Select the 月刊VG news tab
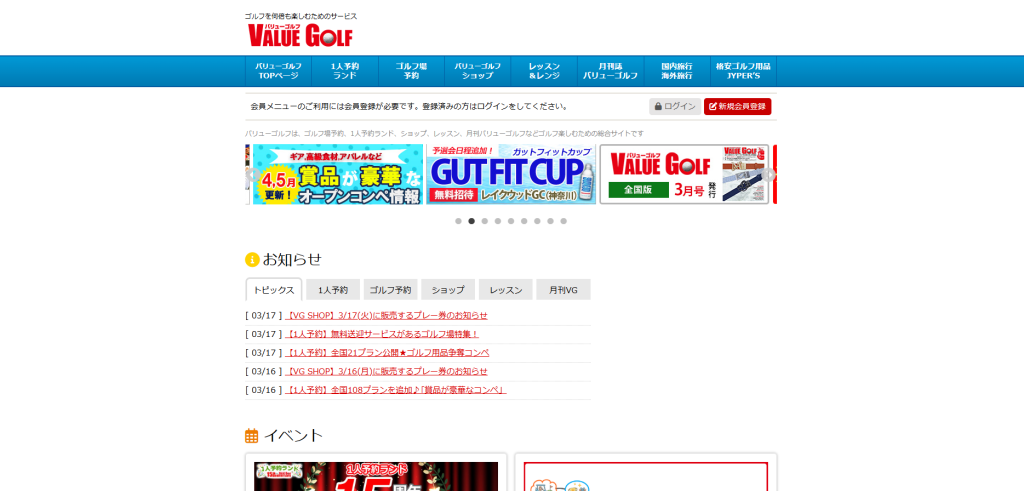The image size is (1024, 491). point(563,290)
